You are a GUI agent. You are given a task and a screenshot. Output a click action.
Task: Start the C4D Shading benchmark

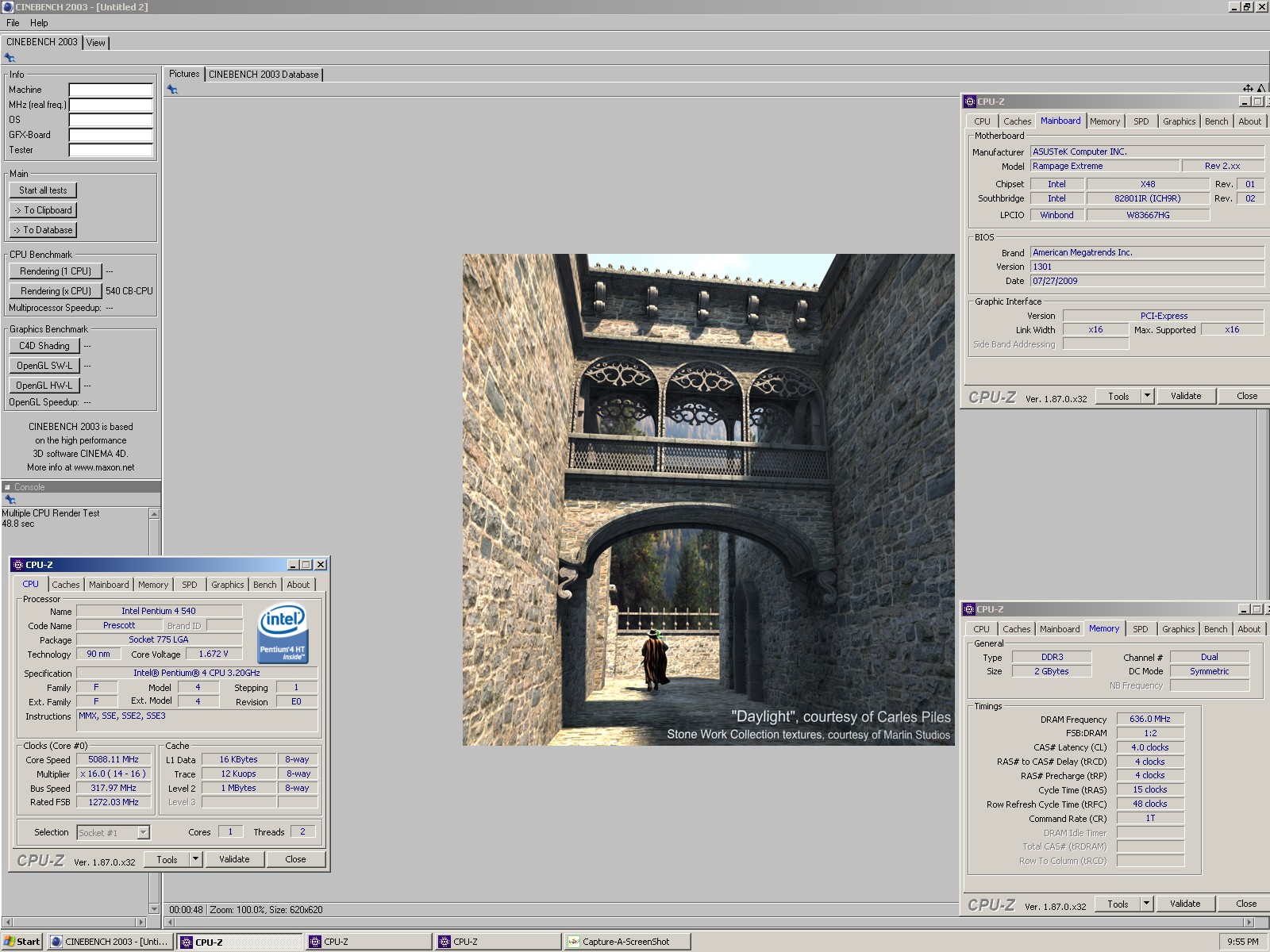click(x=44, y=346)
